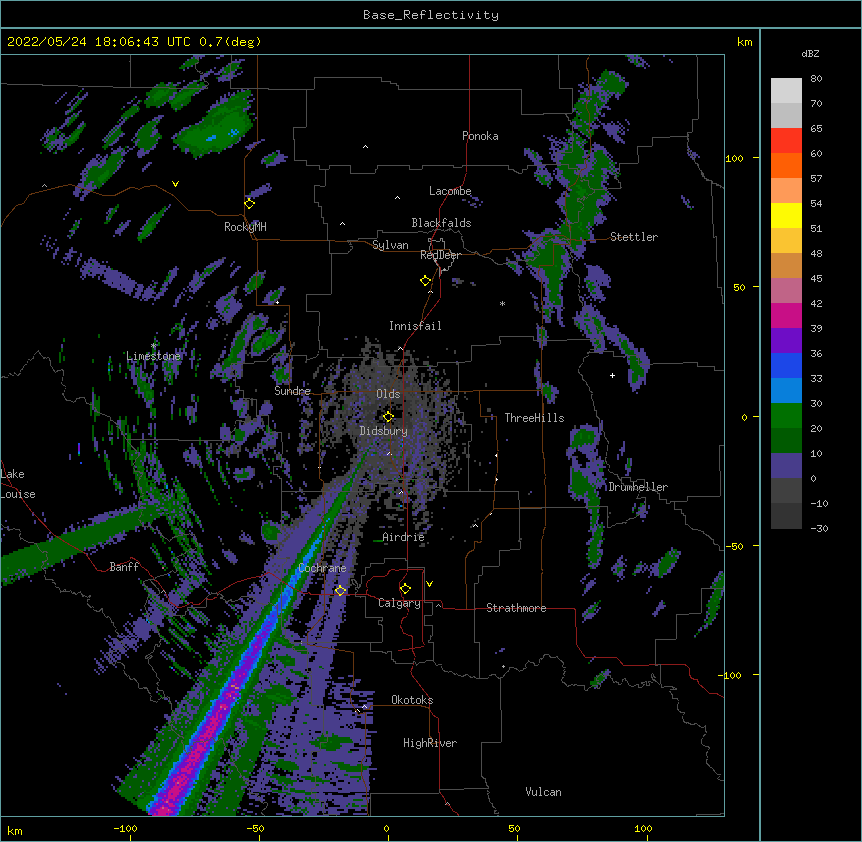Click the Airdrie city label
Viewport: 862px width, 842px height.
[404, 537]
